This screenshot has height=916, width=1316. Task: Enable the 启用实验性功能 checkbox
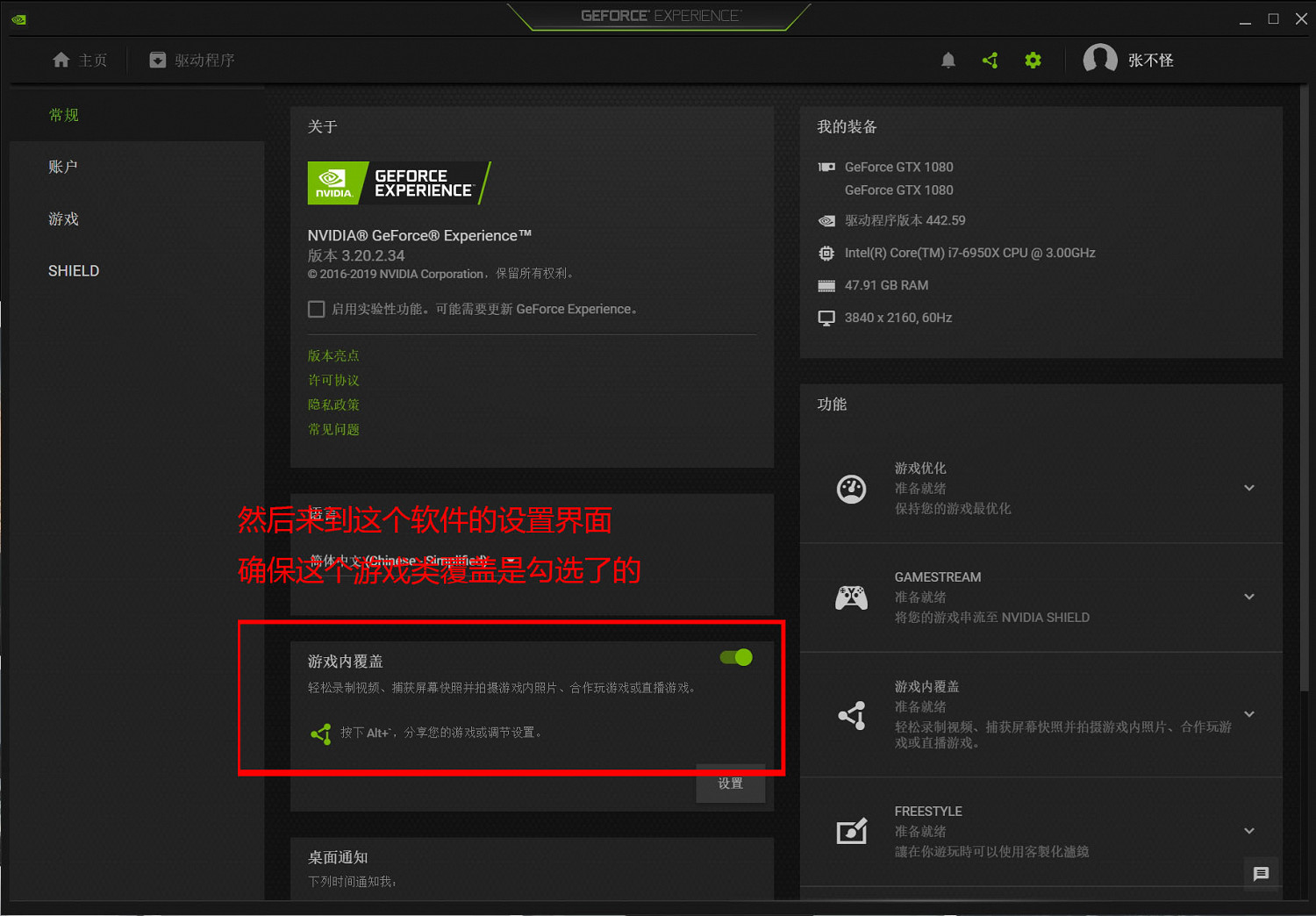click(316, 309)
